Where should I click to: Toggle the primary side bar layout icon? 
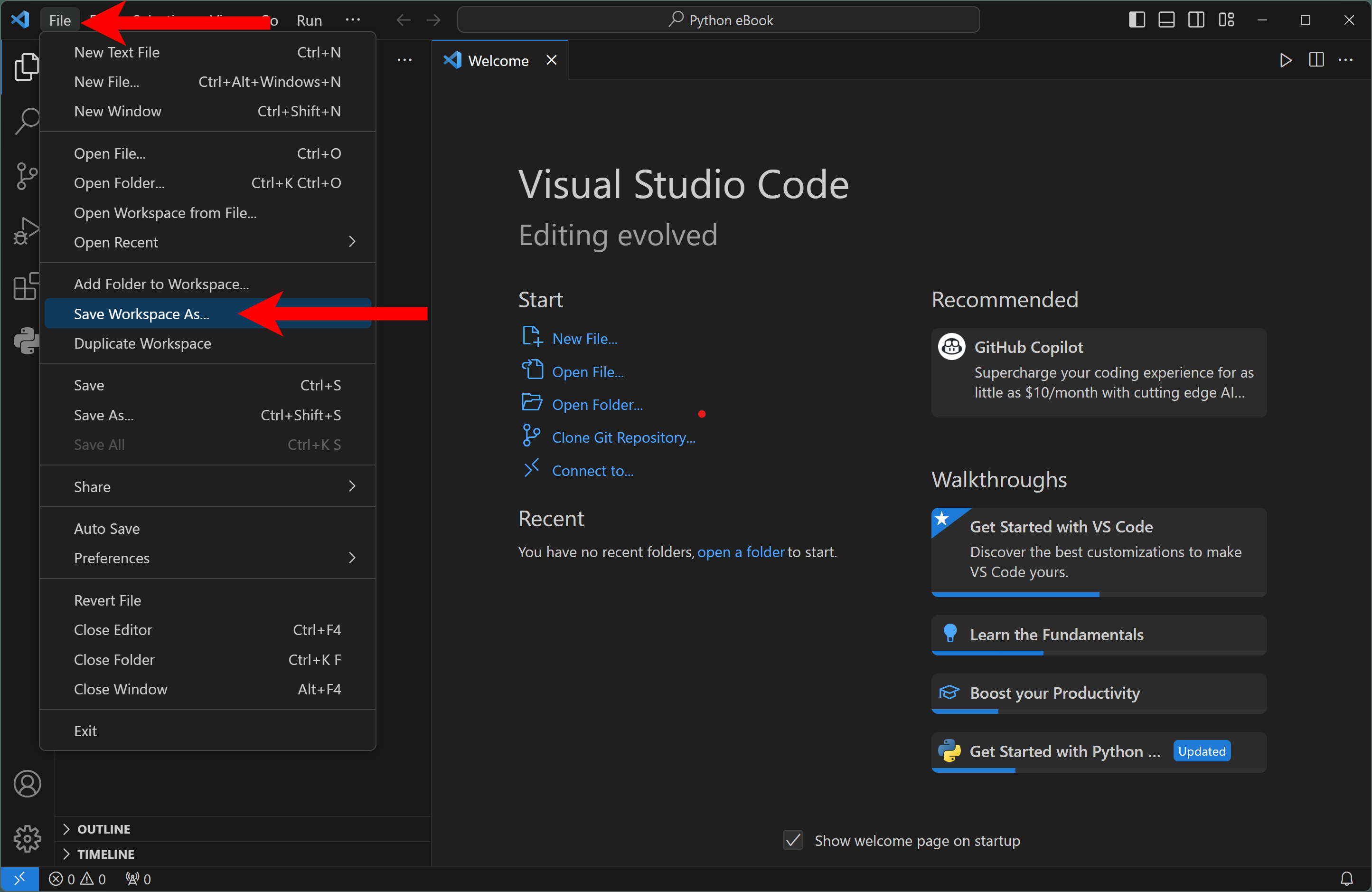(x=1136, y=20)
